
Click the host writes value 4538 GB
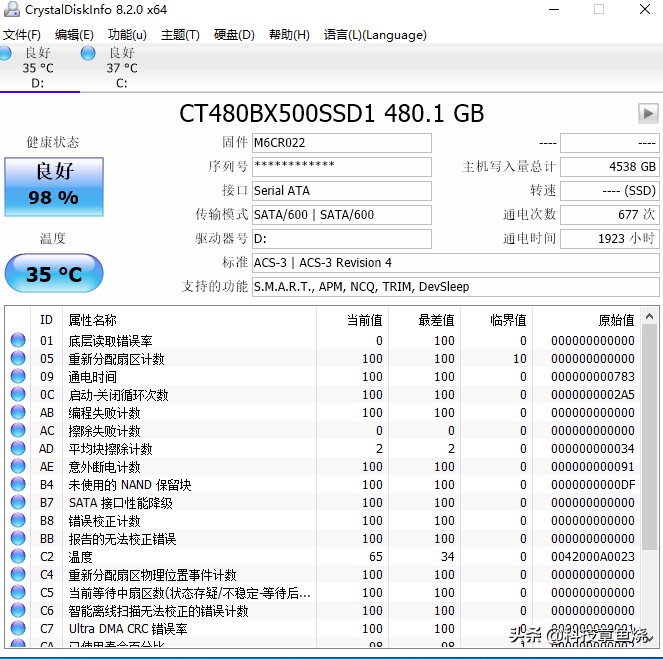pos(609,167)
